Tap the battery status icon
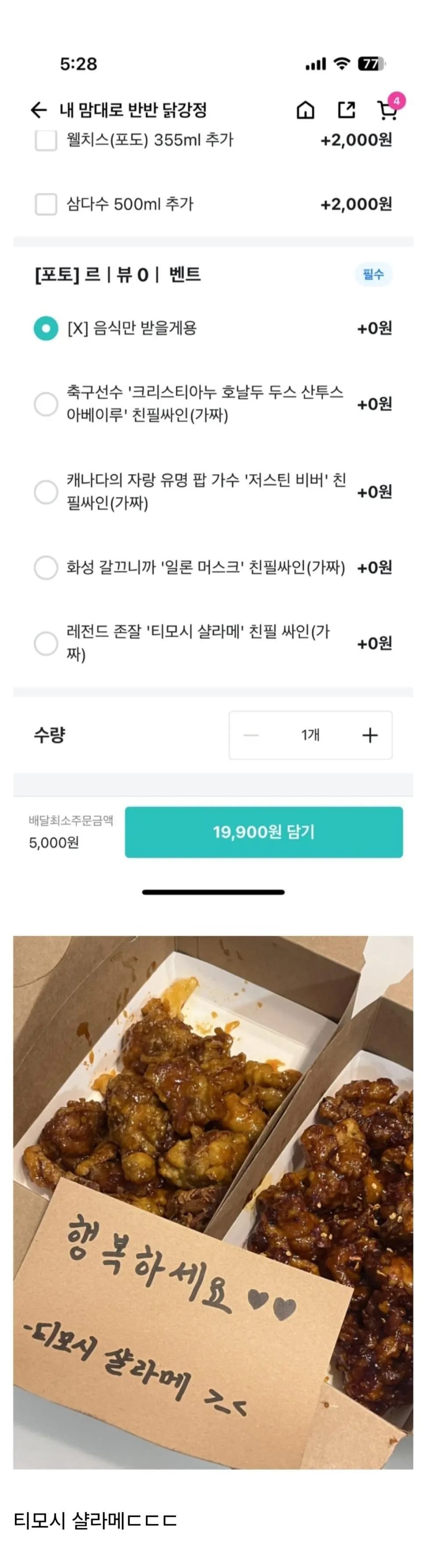The height and width of the screenshot is (1568, 424). (372, 63)
